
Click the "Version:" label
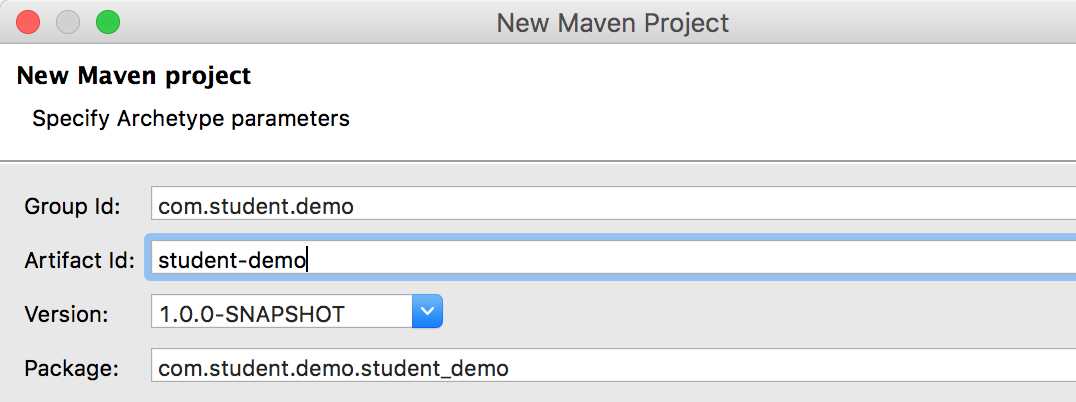click(67, 314)
